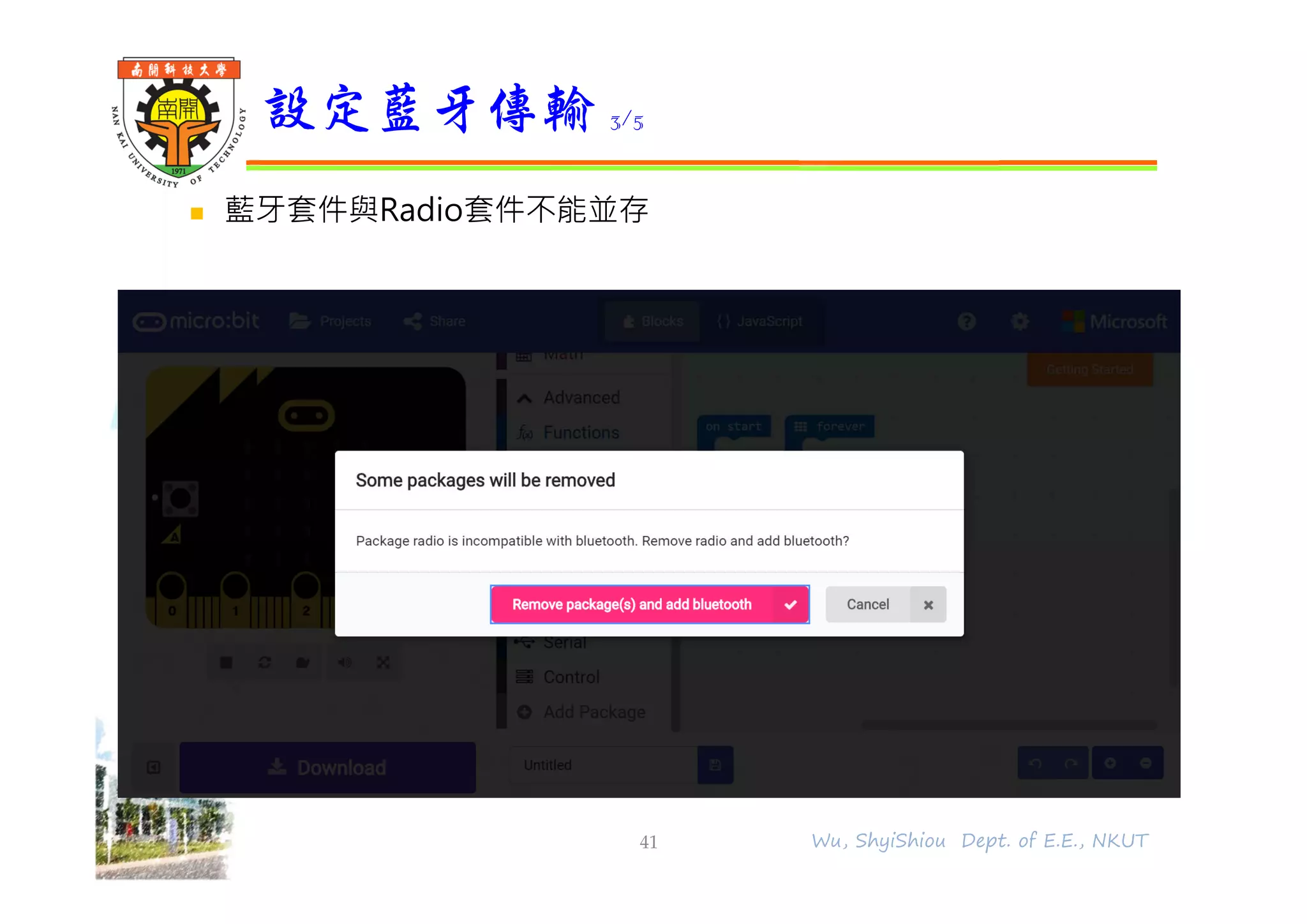Zoom in on the workspace
The image size is (1307, 924).
coord(1110,763)
